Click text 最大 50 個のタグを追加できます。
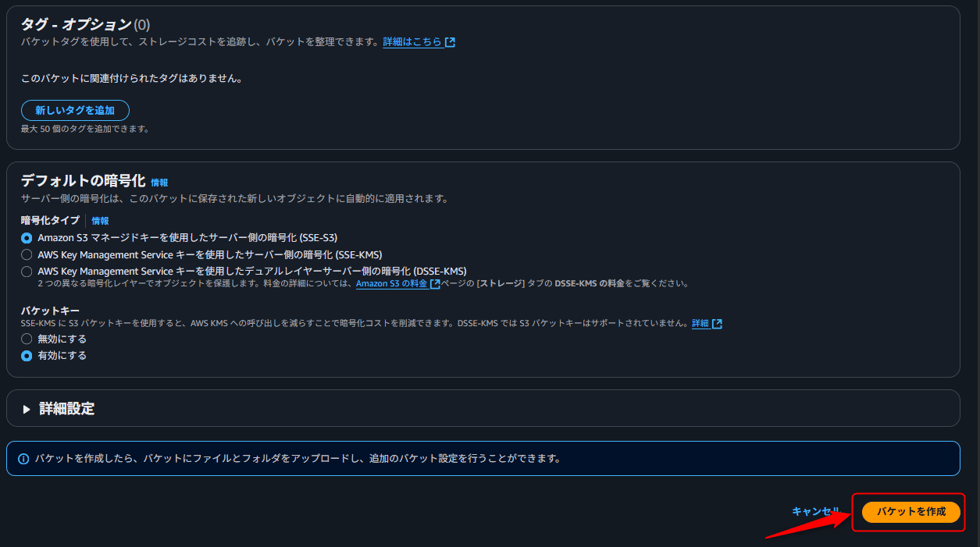Image resolution: width=980 pixels, height=547 pixels. [85, 129]
